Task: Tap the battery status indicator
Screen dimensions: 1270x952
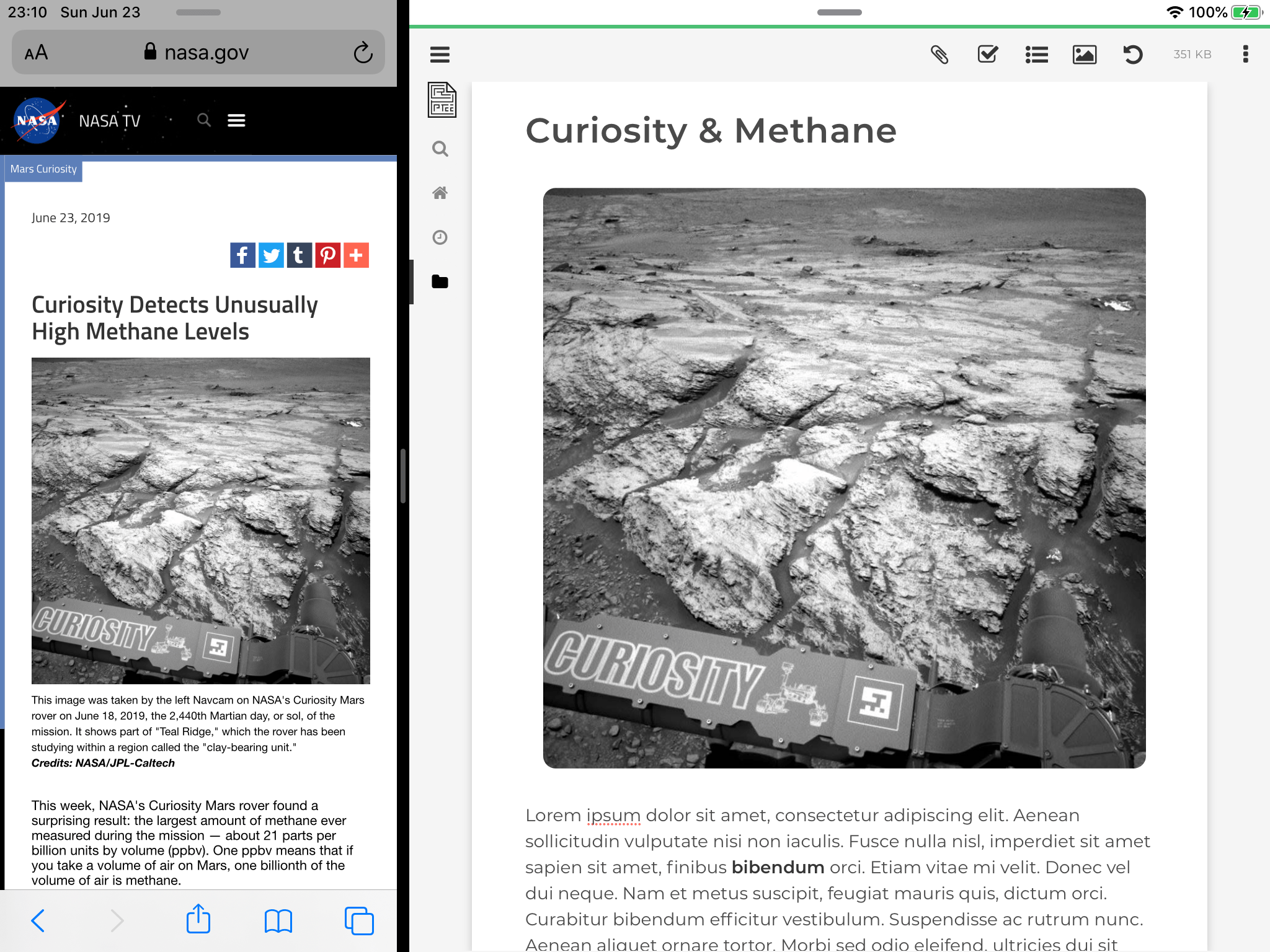Action: point(1247,12)
